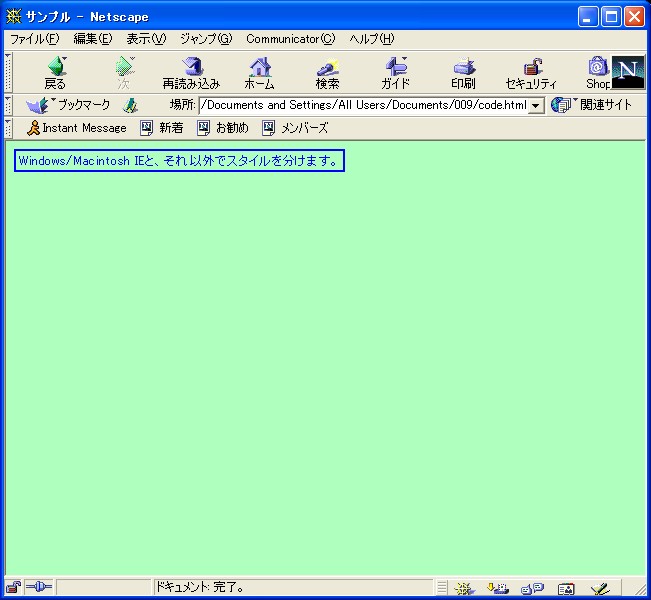The height and width of the screenshot is (600, 651).
Task: Click the Netscape window title bar icon
Action: [14, 17]
